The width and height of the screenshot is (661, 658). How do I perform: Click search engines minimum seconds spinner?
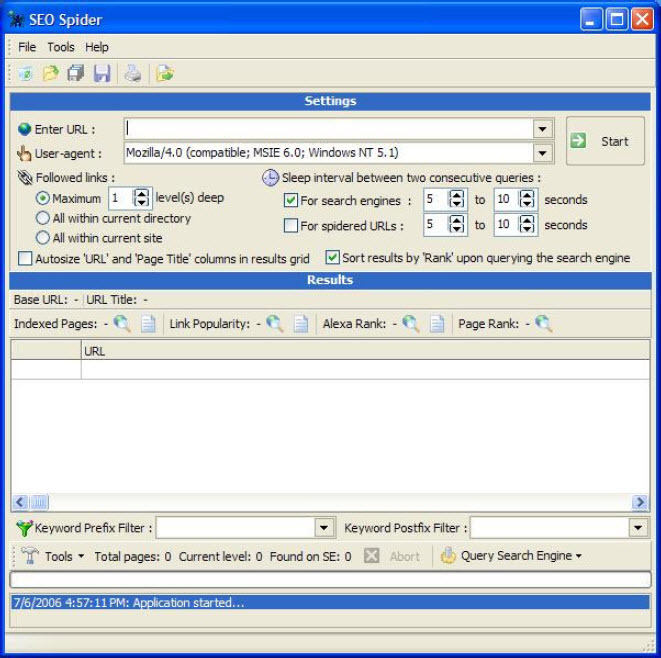[x=457, y=199]
